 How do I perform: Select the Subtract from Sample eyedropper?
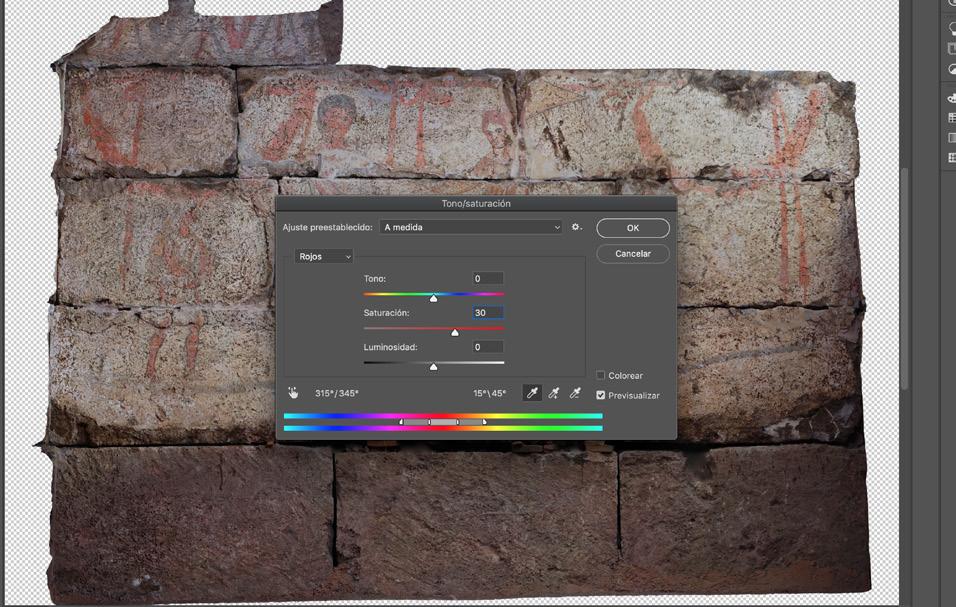tap(574, 393)
